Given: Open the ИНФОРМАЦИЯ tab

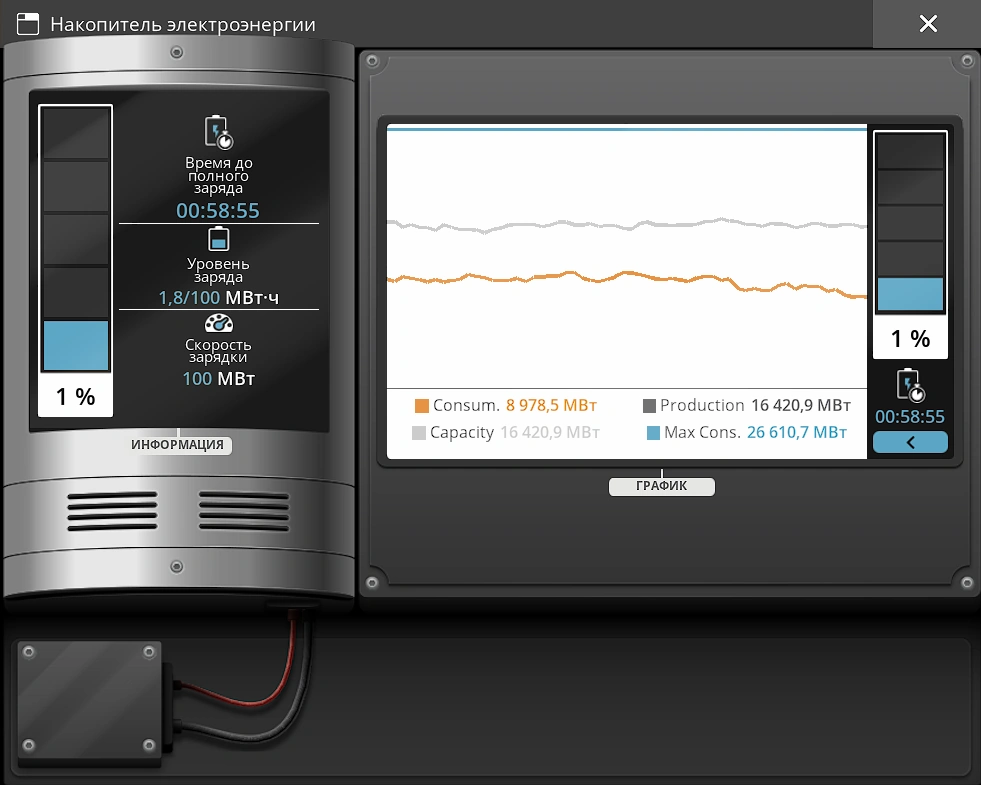Looking at the screenshot, I should point(179,445).
